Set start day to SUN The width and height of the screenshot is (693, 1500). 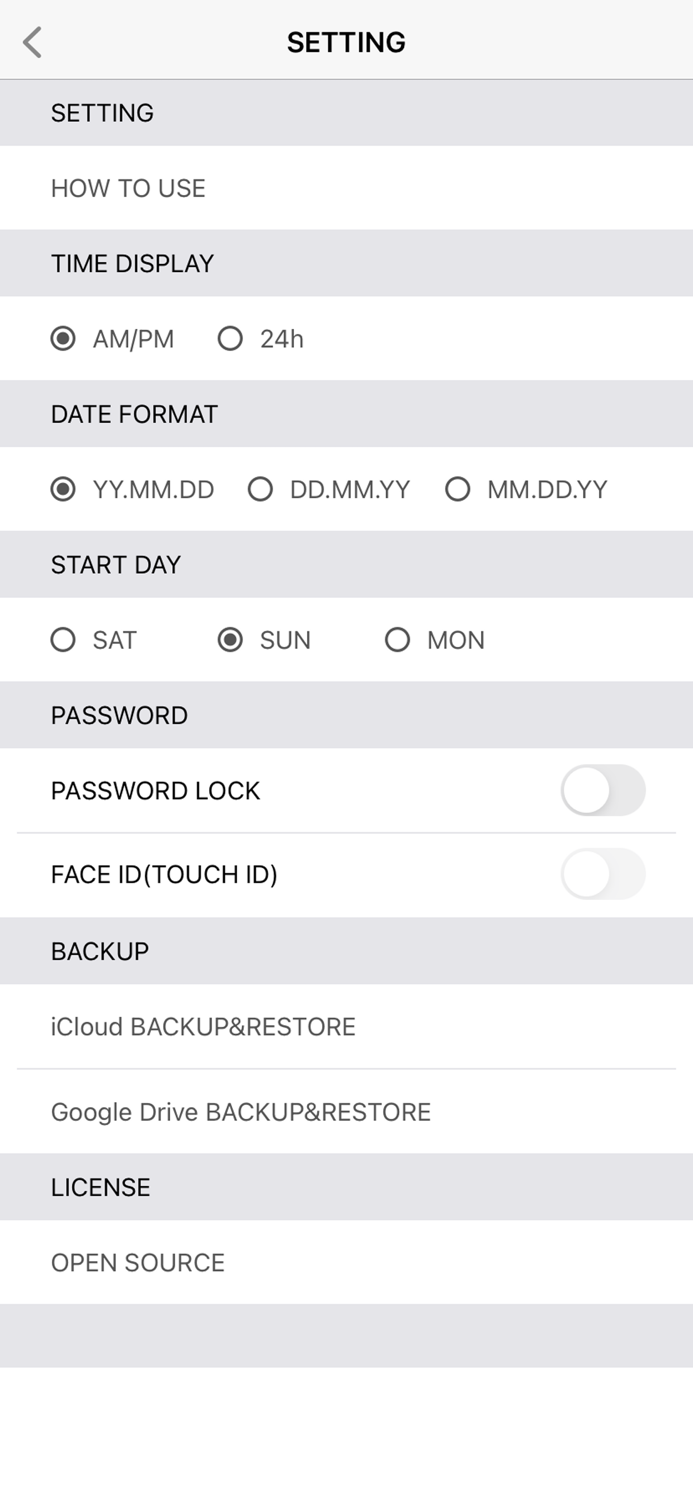[230, 640]
